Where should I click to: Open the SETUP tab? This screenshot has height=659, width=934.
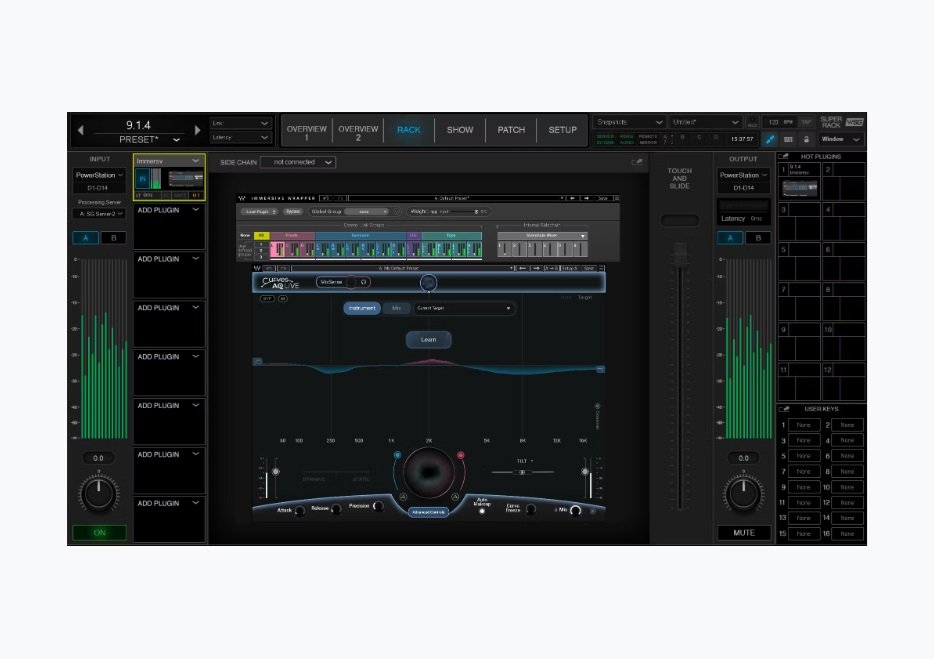tap(562, 130)
